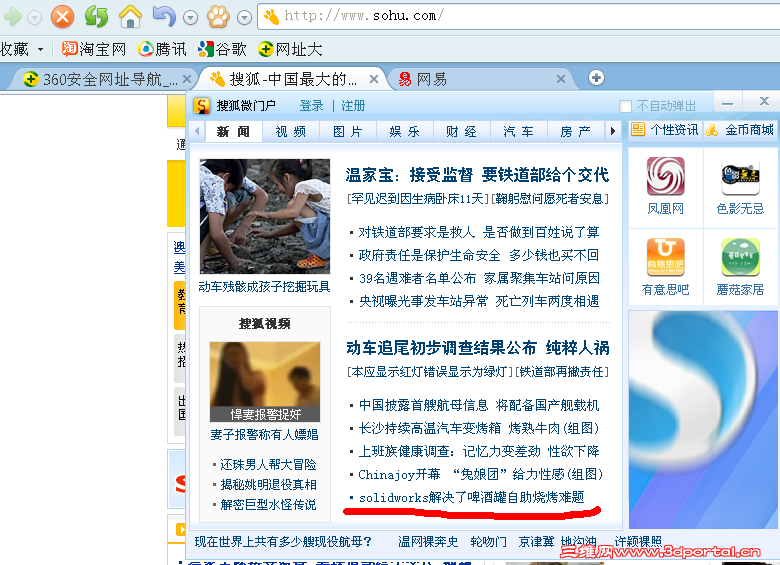Open the children digging photo thumbnail
The width and height of the screenshot is (780, 565).
265,216
